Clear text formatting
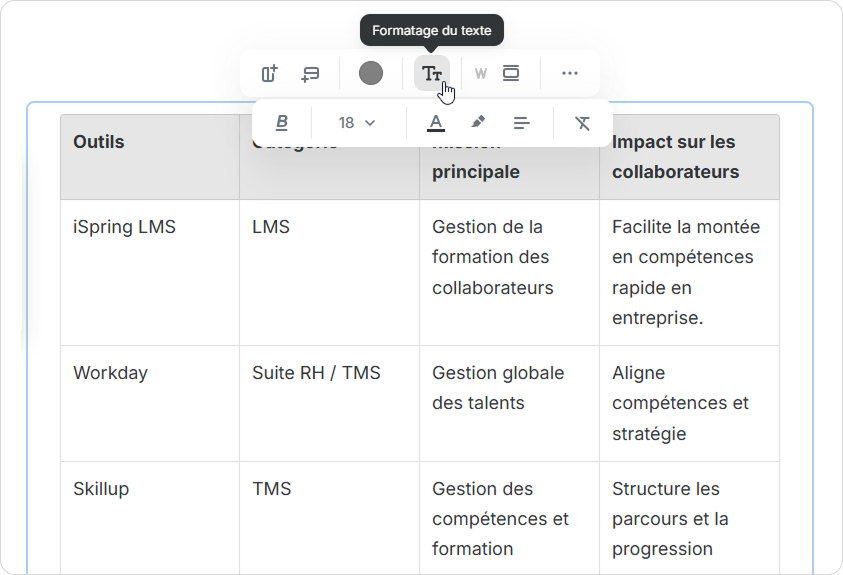 pos(583,123)
